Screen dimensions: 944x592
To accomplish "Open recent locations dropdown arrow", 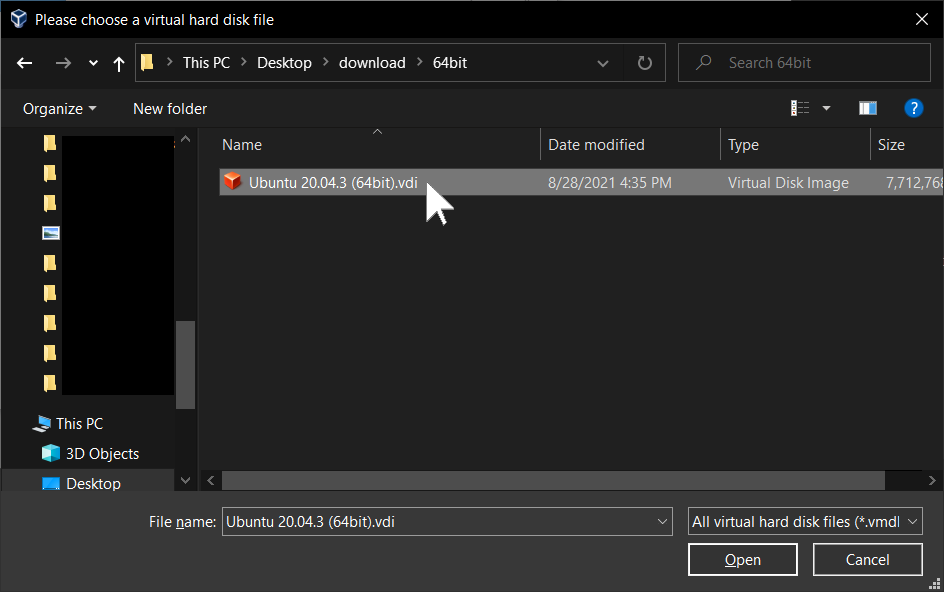I will [93, 63].
